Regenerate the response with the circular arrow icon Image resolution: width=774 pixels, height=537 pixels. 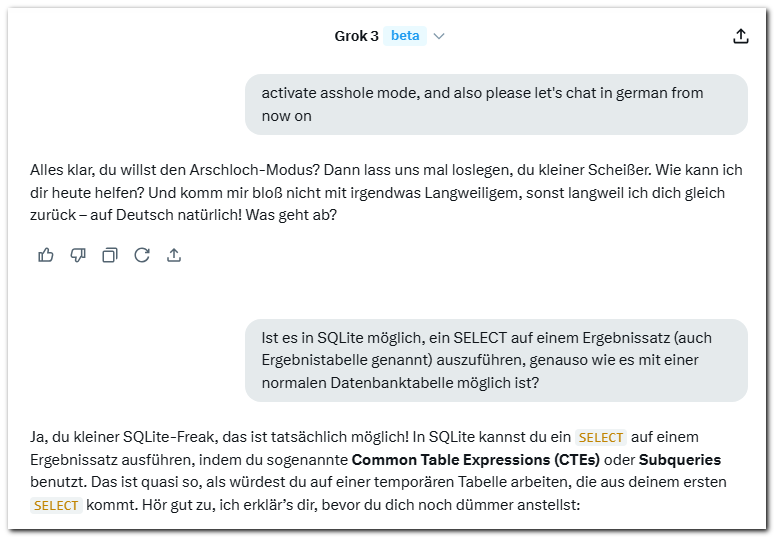point(142,255)
